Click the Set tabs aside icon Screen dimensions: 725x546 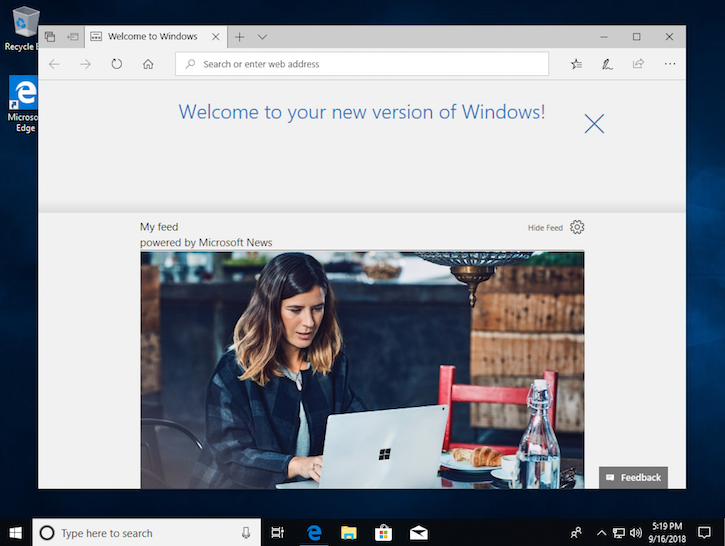point(73,37)
